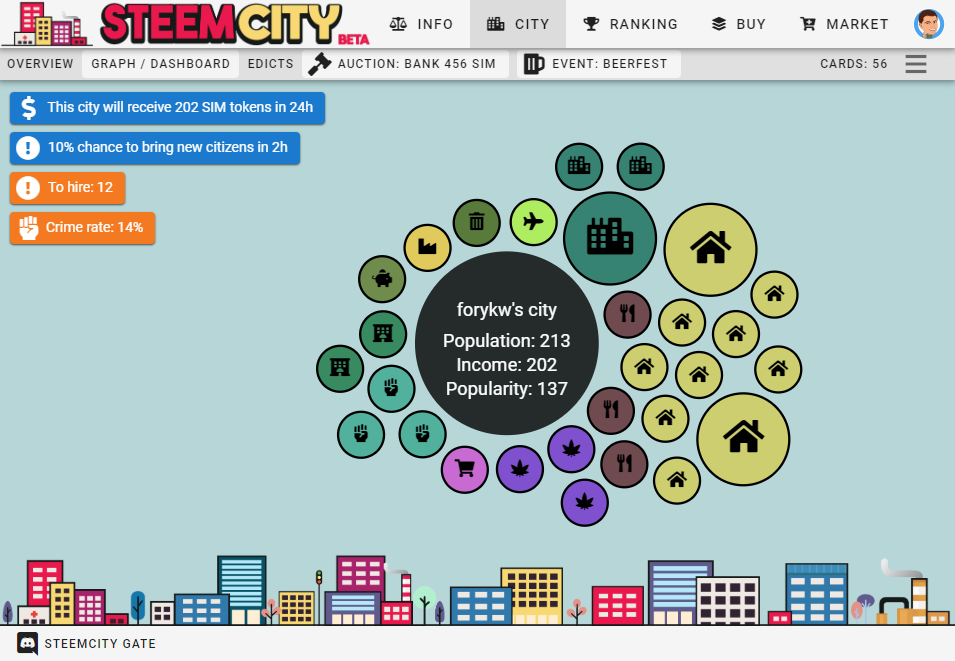Open the Auction: Bank 456 SIM button
955x661 pixels.
tap(405, 64)
